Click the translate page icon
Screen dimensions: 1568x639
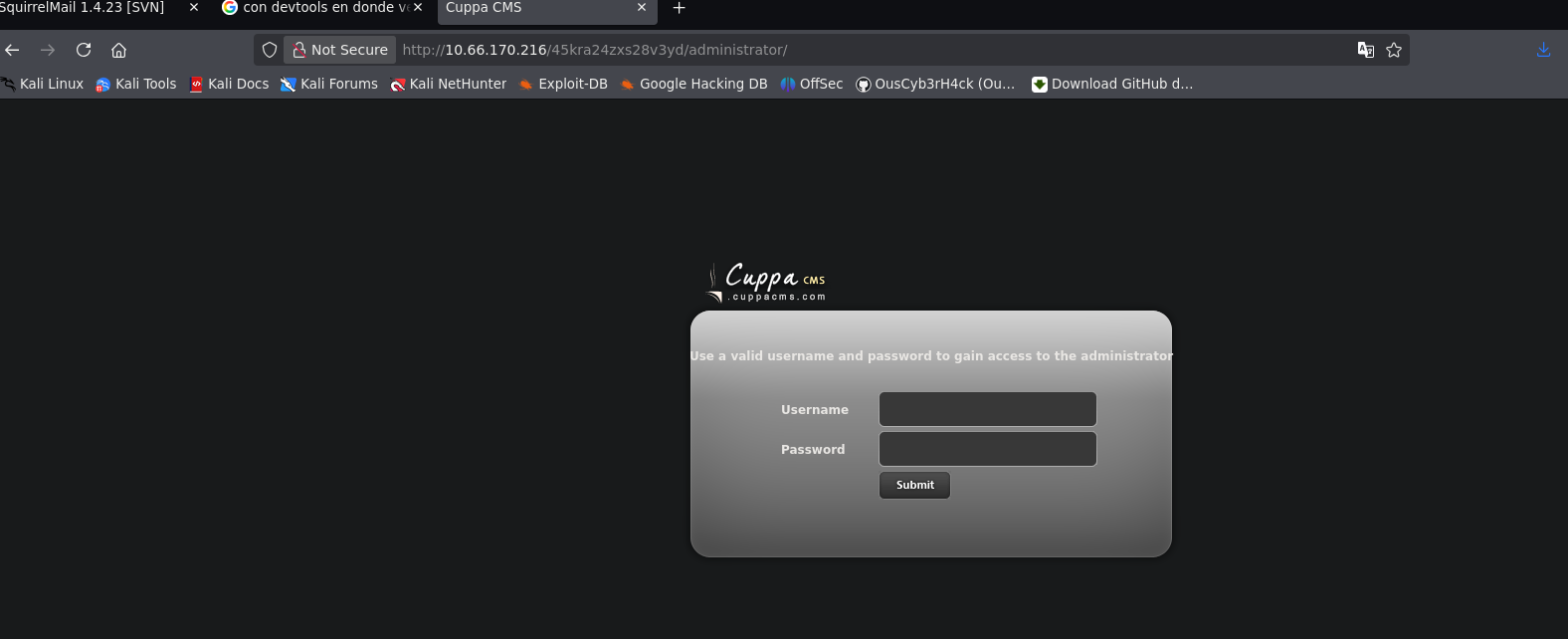tap(1366, 50)
